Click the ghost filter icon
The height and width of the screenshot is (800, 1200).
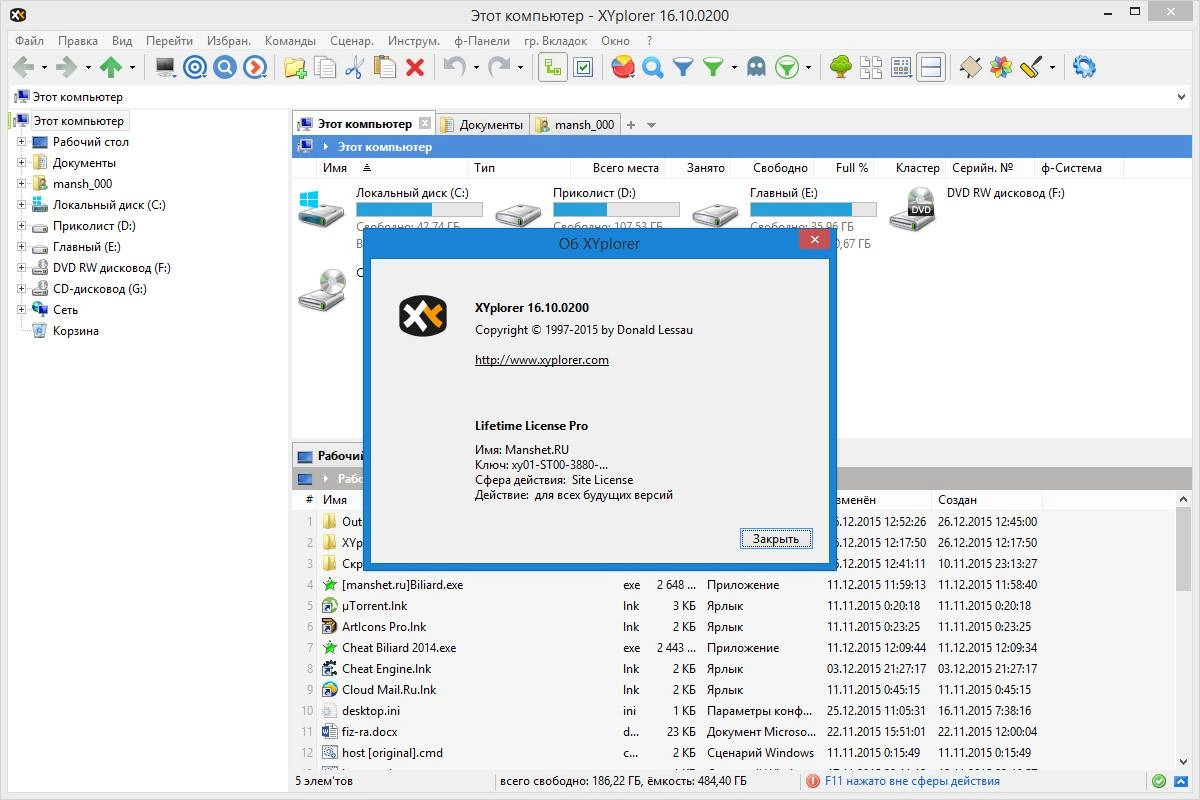tap(757, 67)
